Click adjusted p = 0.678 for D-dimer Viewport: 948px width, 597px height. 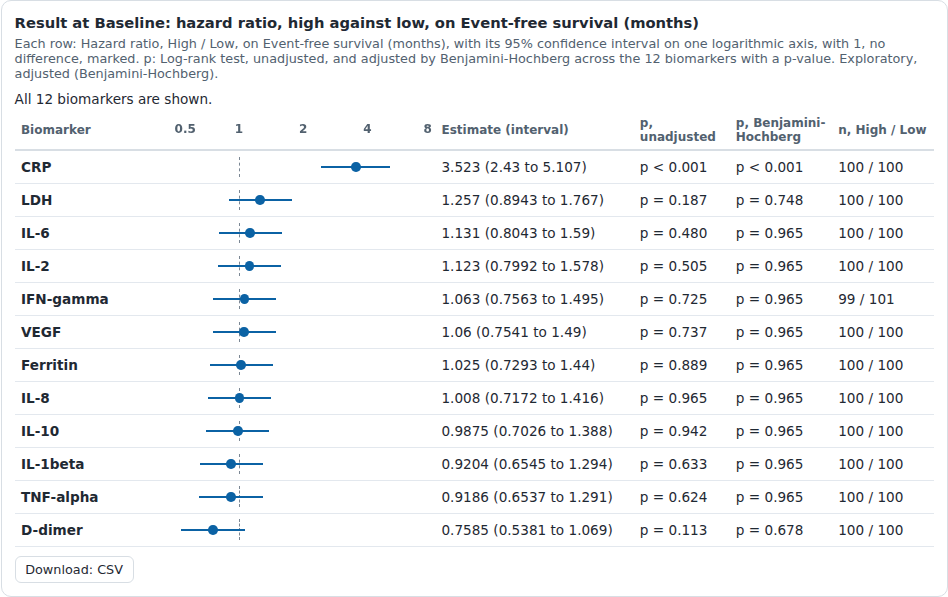tap(769, 530)
